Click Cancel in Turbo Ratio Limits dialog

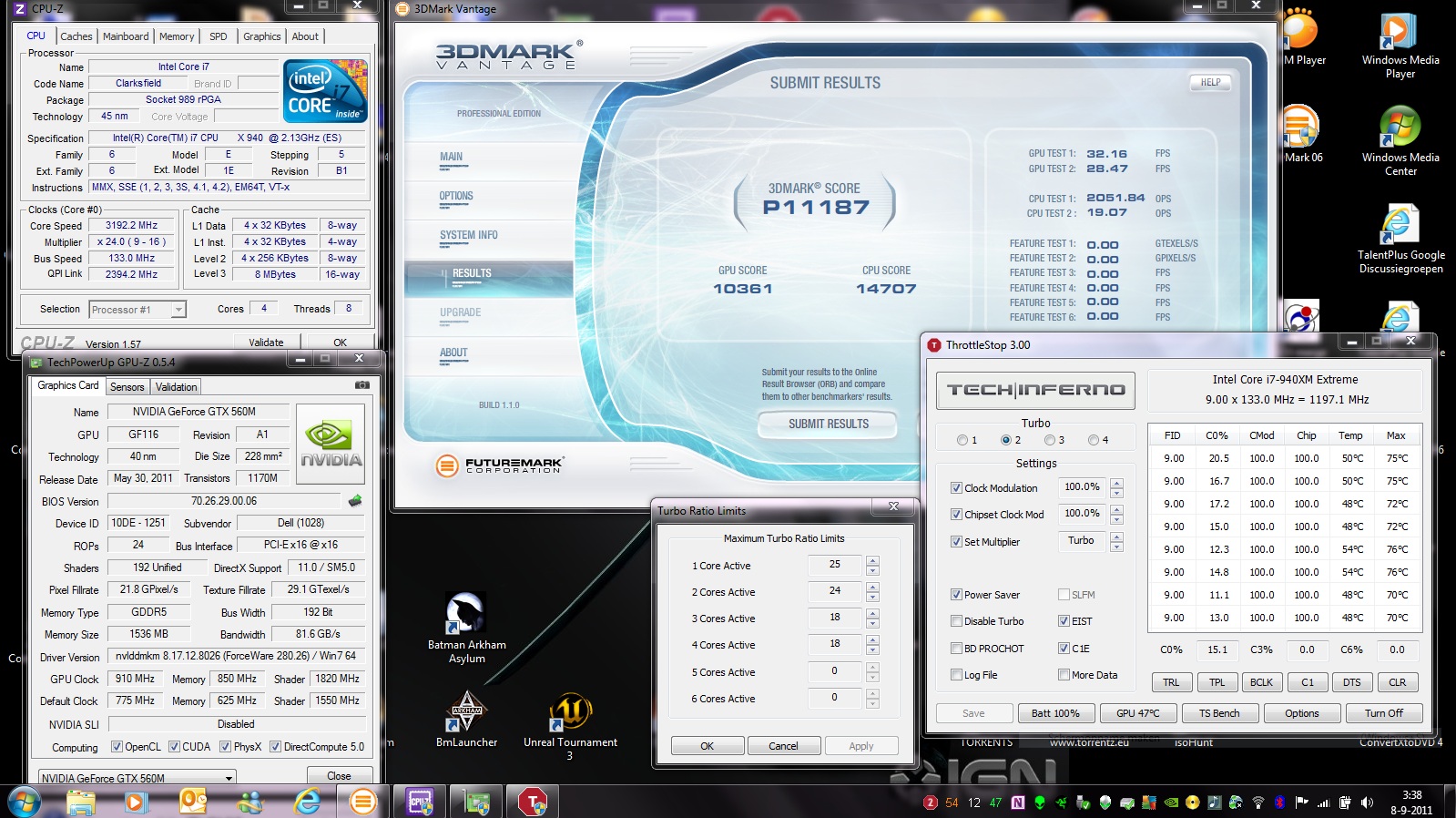(x=783, y=746)
